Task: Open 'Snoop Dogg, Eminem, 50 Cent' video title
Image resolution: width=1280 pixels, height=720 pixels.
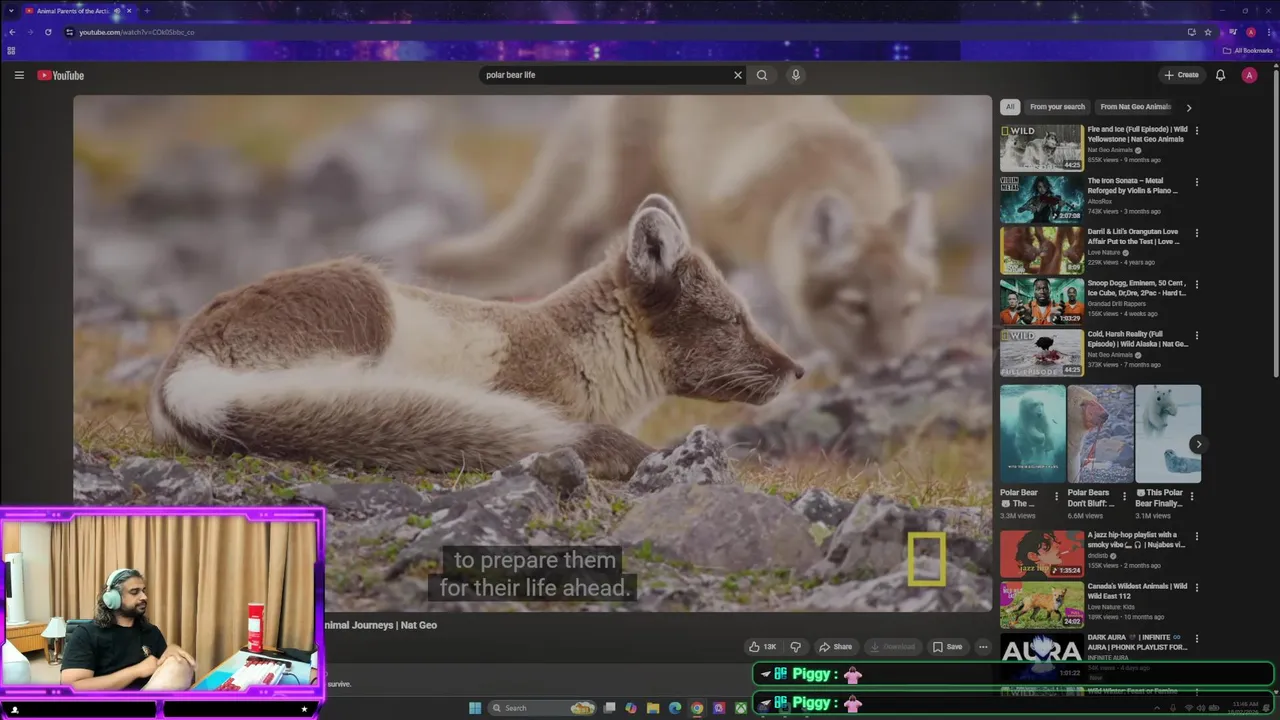Action: coord(1137,288)
